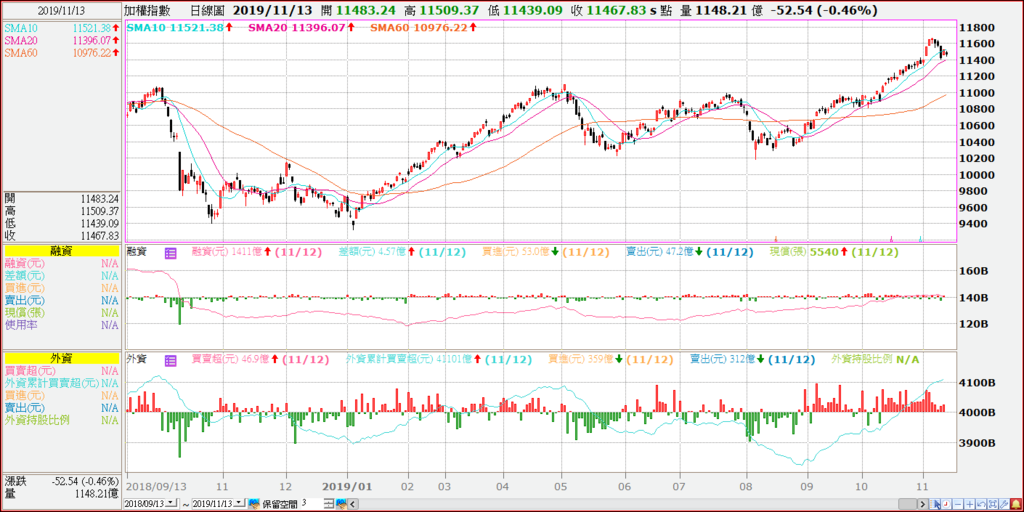
Task: Open the wrench settings icon
Action: coord(1004,504)
